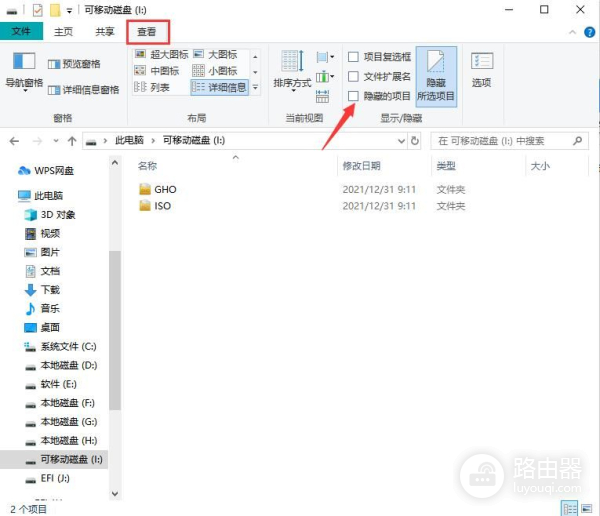Viewport: 600px width, 516px height.
Task: Click navigation pane scroll down arrow
Action: pos(114,494)
